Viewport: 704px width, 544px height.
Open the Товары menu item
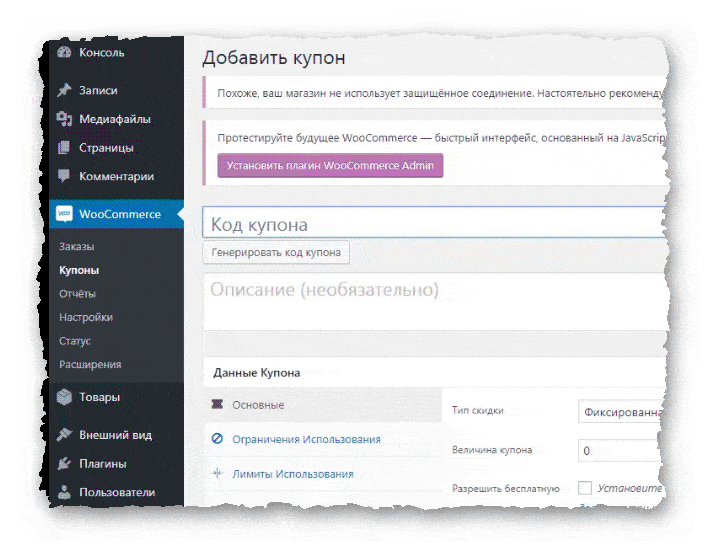click(x=100, y=397)
